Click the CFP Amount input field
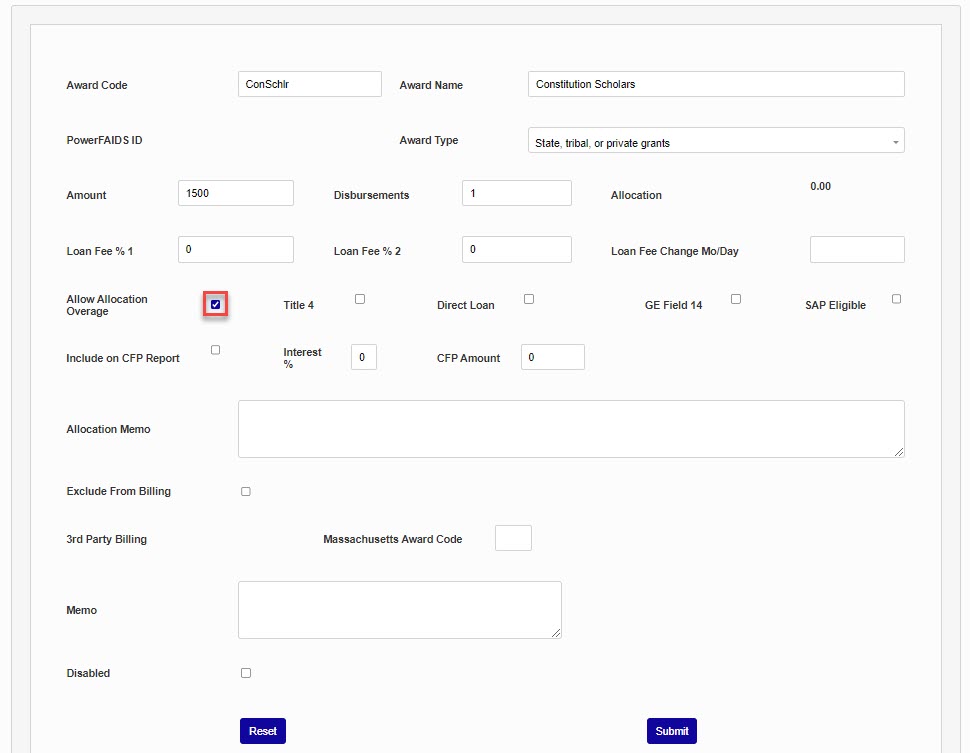The height and width of the screenshot is (753, 970). point(552,357)
